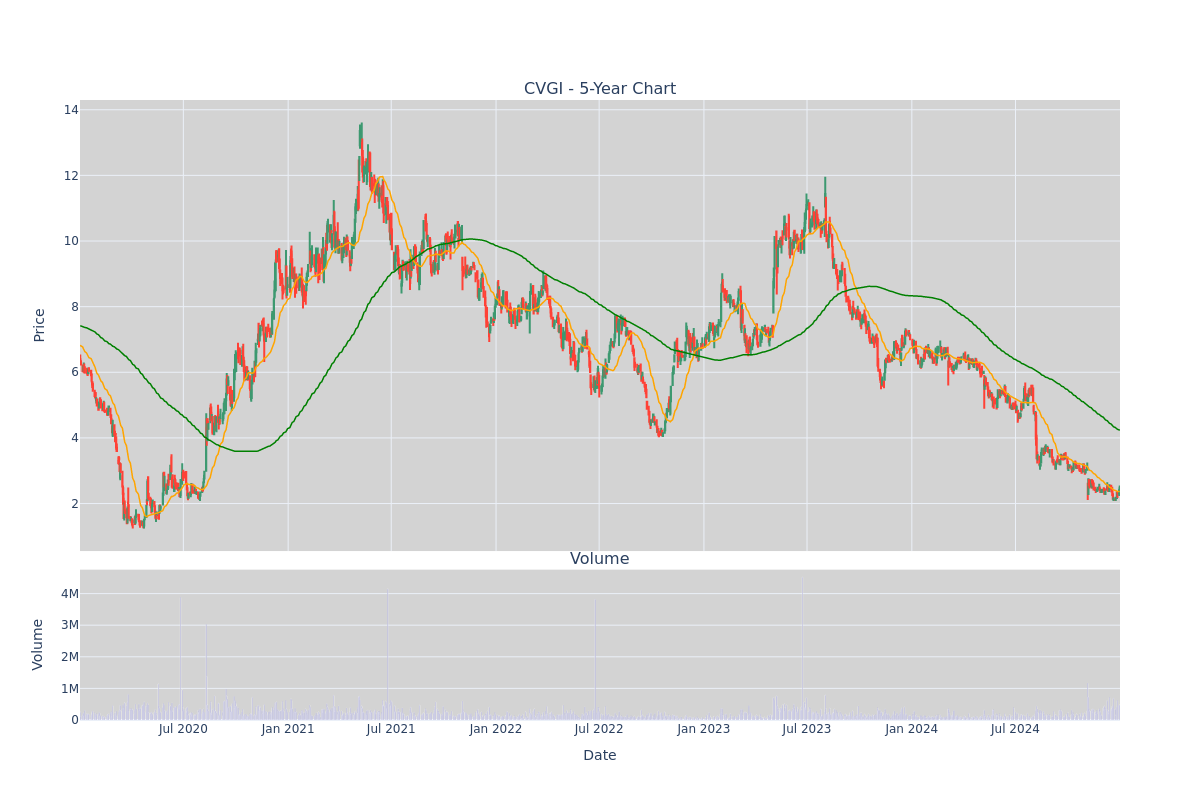Select the "Jul 2024" date tick label

tap(1015, 729)
